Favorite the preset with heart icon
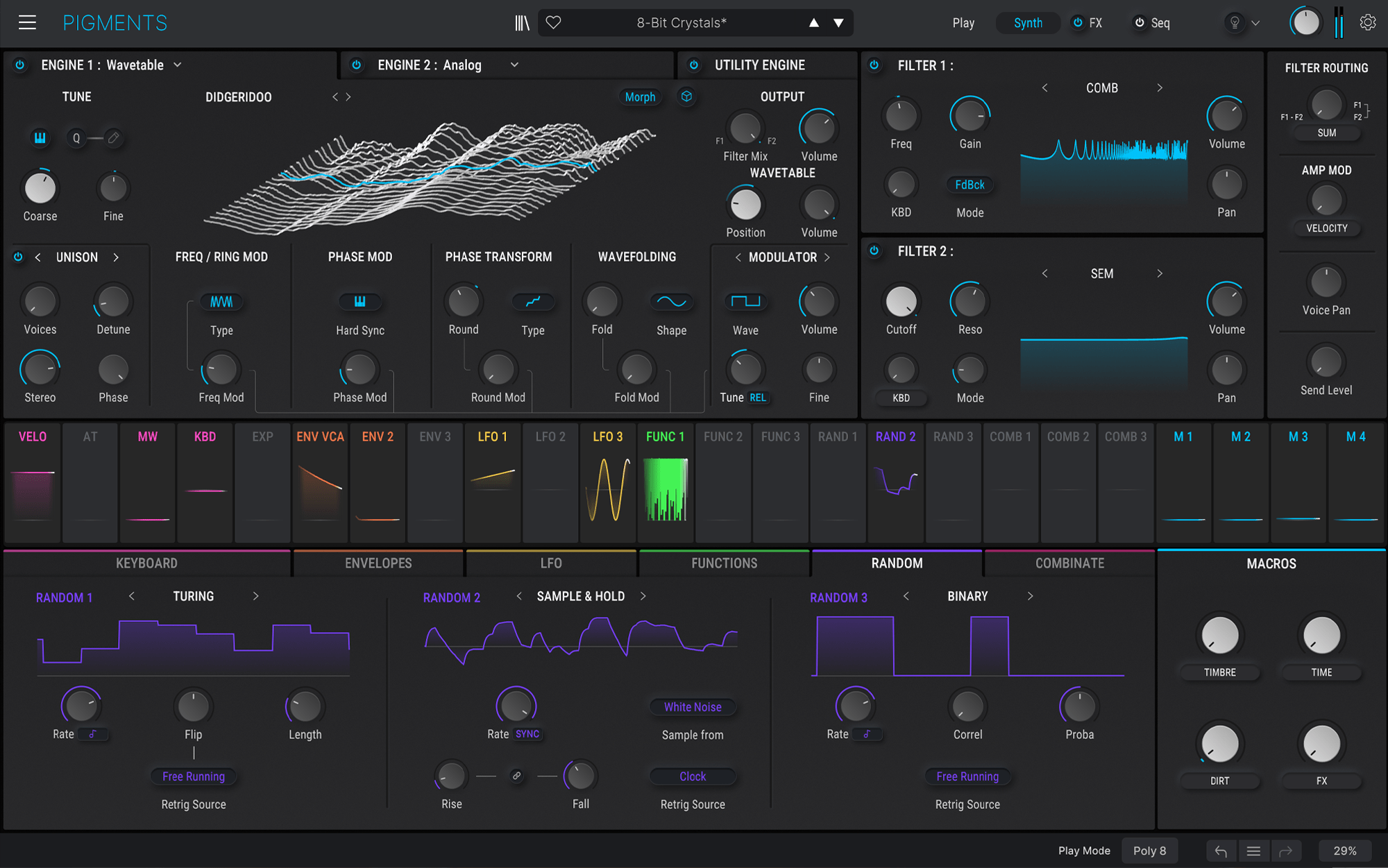The image size is (1388, 868). 553,23
